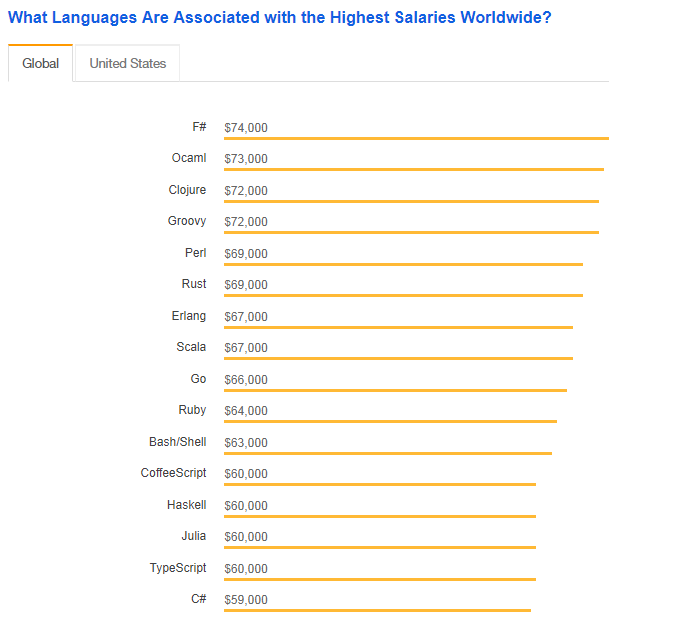
Task: Select the Perl salary bar
Action: click(x=403, y=264)
